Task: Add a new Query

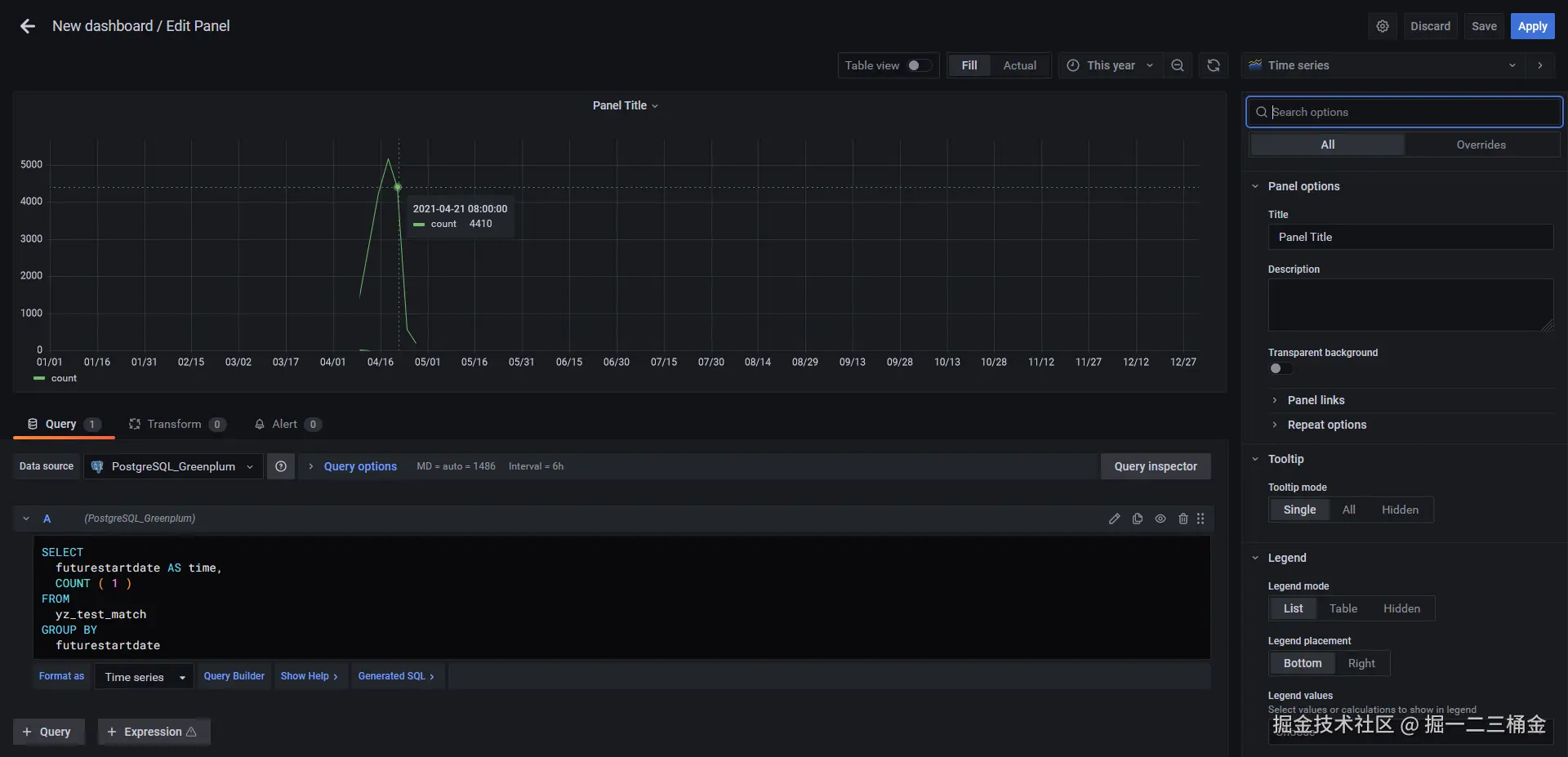Action: click(47, 732)
